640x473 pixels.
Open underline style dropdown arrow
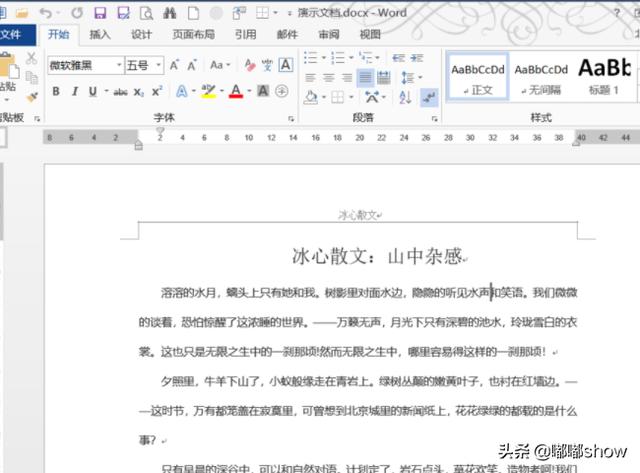click(107, 91)
